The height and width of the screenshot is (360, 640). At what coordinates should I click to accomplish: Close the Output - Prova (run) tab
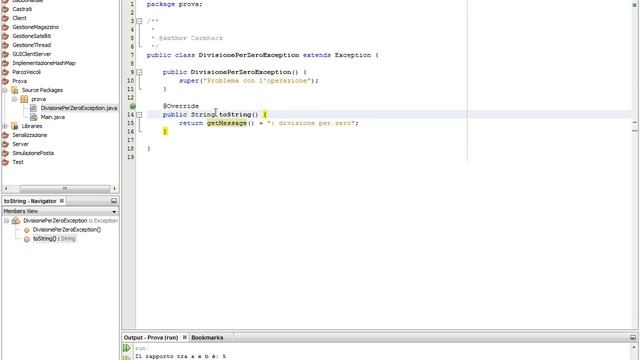[184, 338]
